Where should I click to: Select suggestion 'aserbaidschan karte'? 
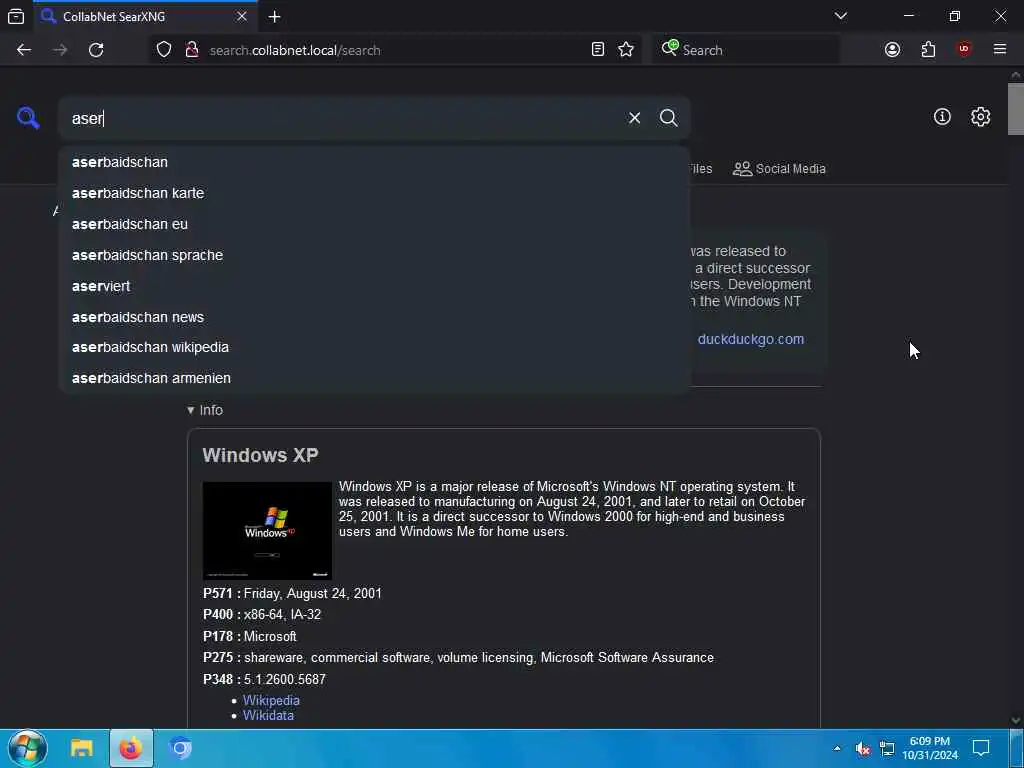[x=374, y=193]
